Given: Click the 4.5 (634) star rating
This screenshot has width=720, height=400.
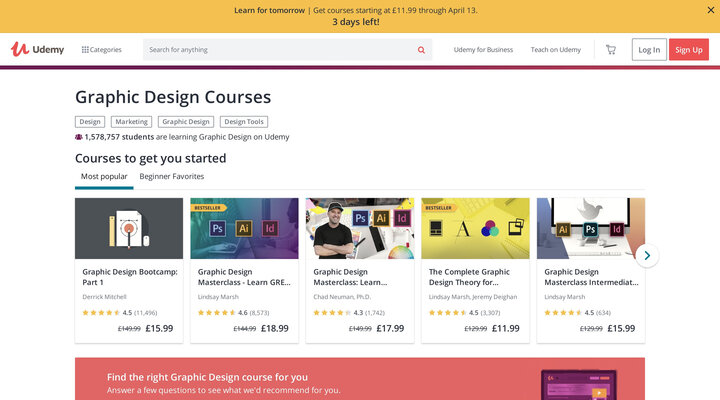Looking at the screenshot, I should pos(578,313).
